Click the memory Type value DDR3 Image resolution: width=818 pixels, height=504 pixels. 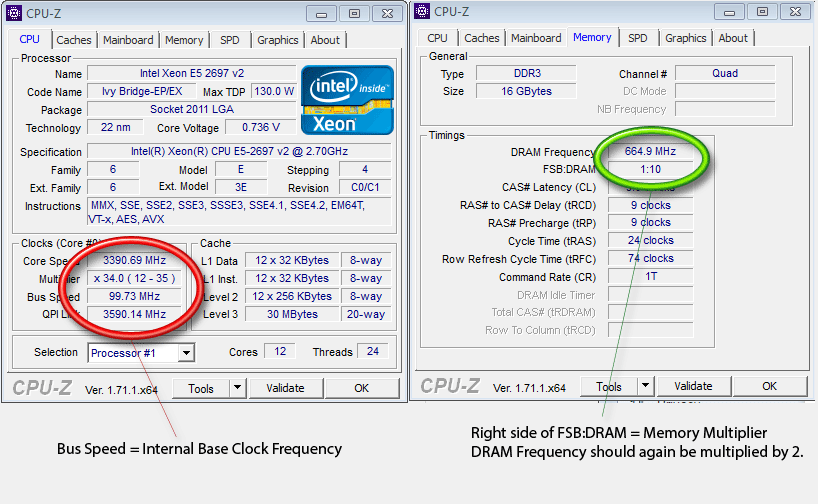click(x=527, y=73)
